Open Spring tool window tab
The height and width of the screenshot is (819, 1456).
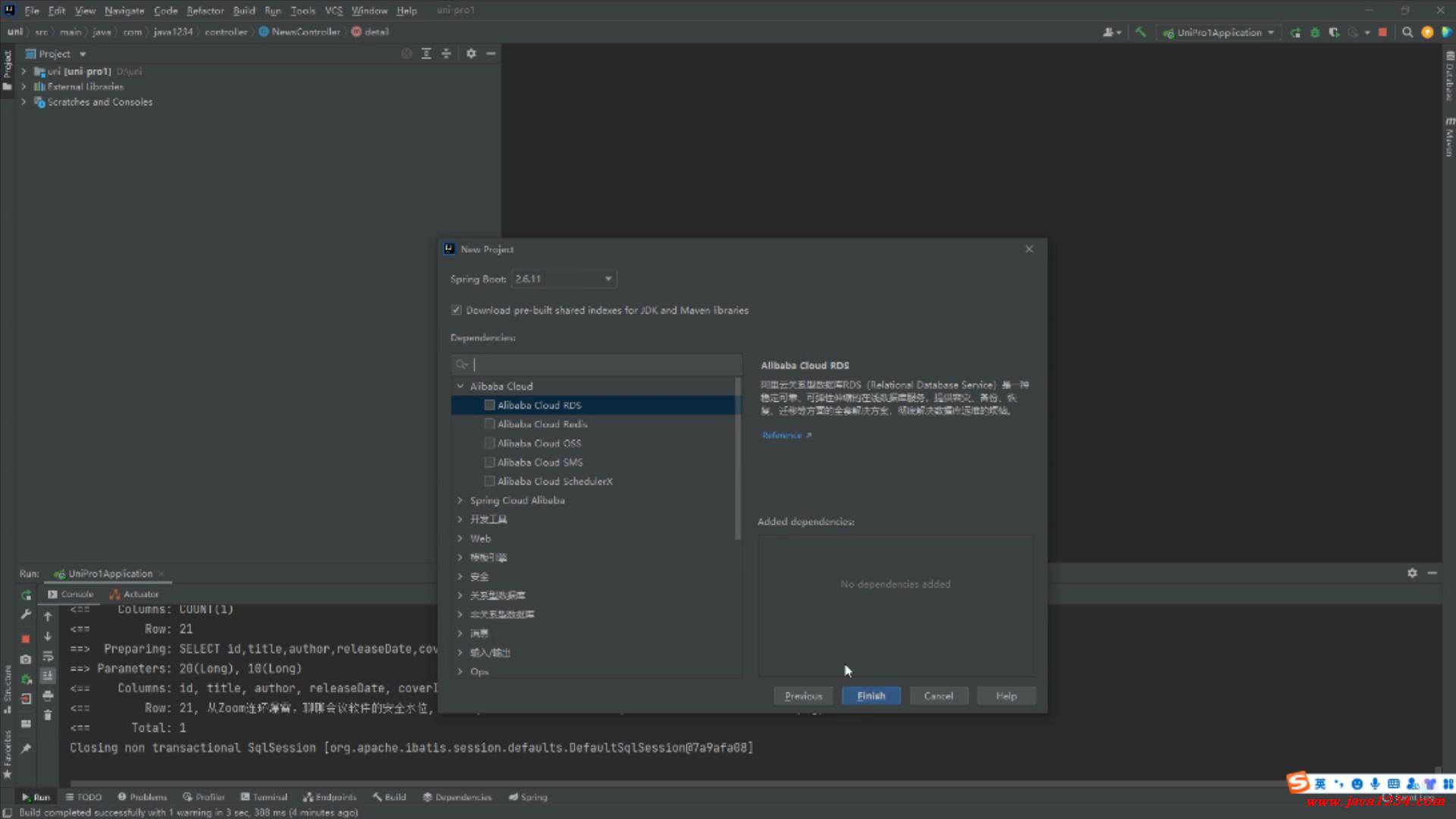pos(528,797)
